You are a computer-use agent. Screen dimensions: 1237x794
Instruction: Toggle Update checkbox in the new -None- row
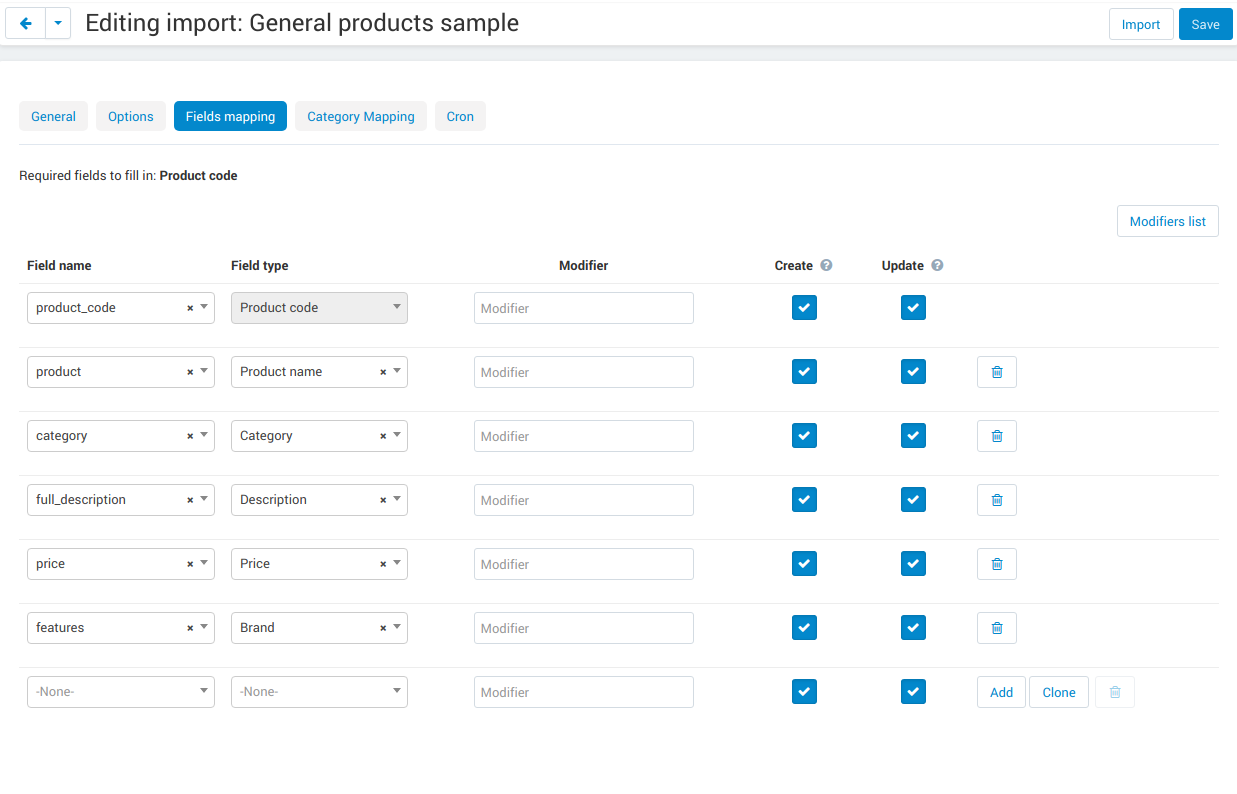click(x=913, y=691)
